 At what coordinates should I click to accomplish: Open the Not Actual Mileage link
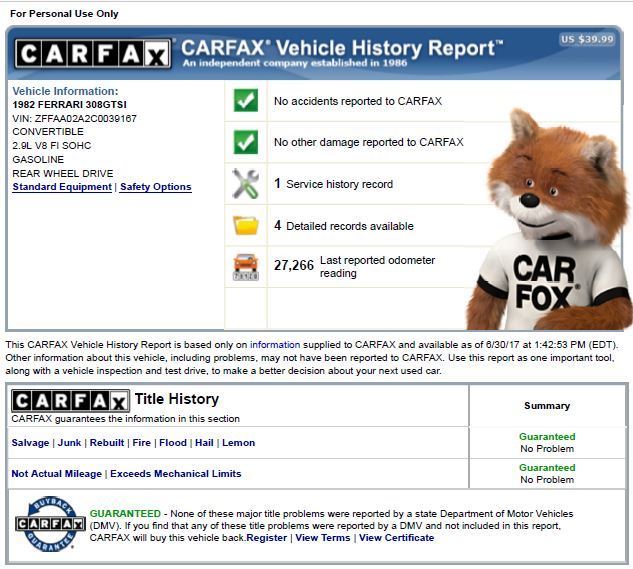[57, 474]
